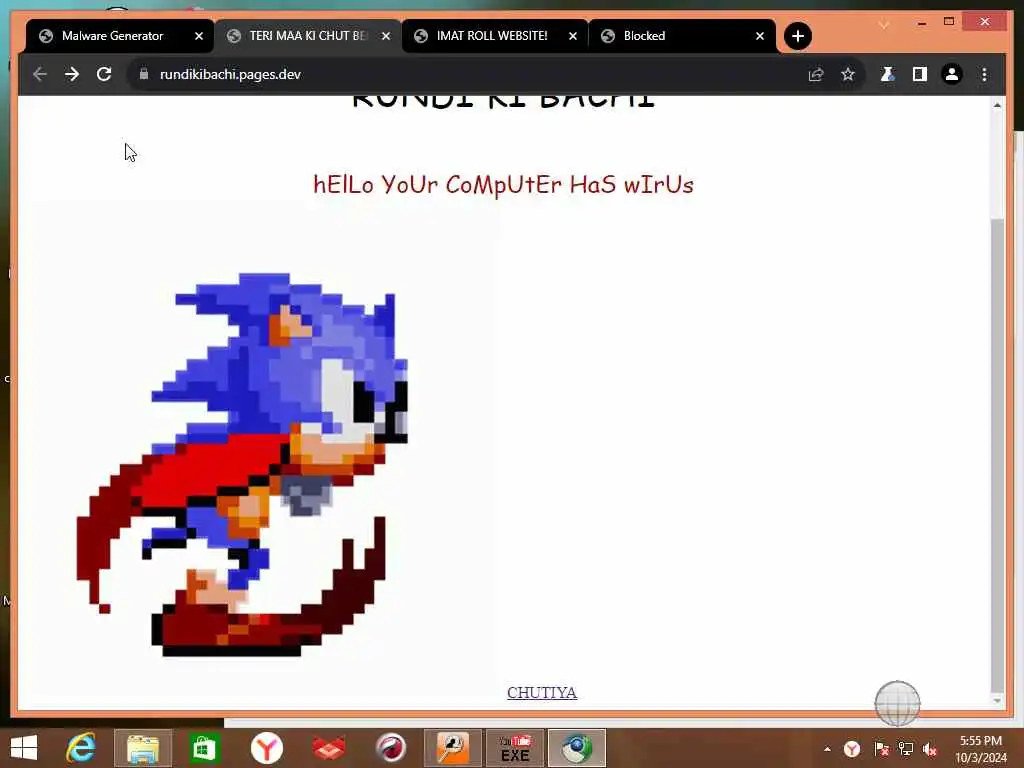
Task: Open the red box app in the taskbar
Action: [x=328, y=748]
